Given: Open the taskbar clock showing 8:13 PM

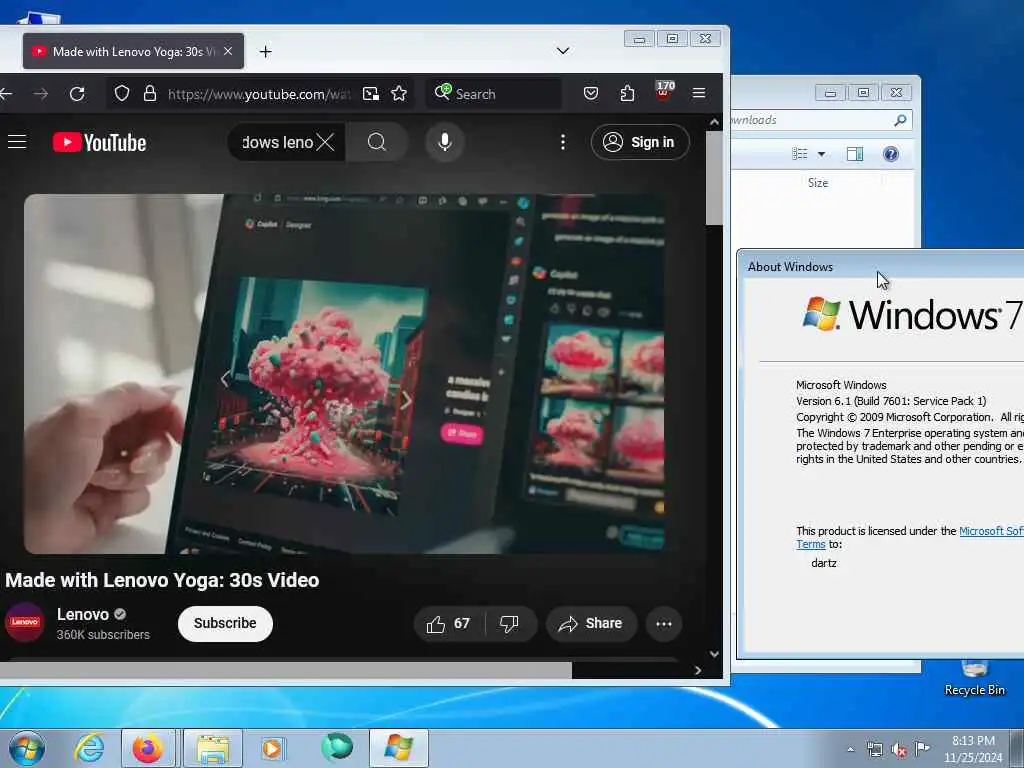Looking at the screenshot, I should coord(973,749).
